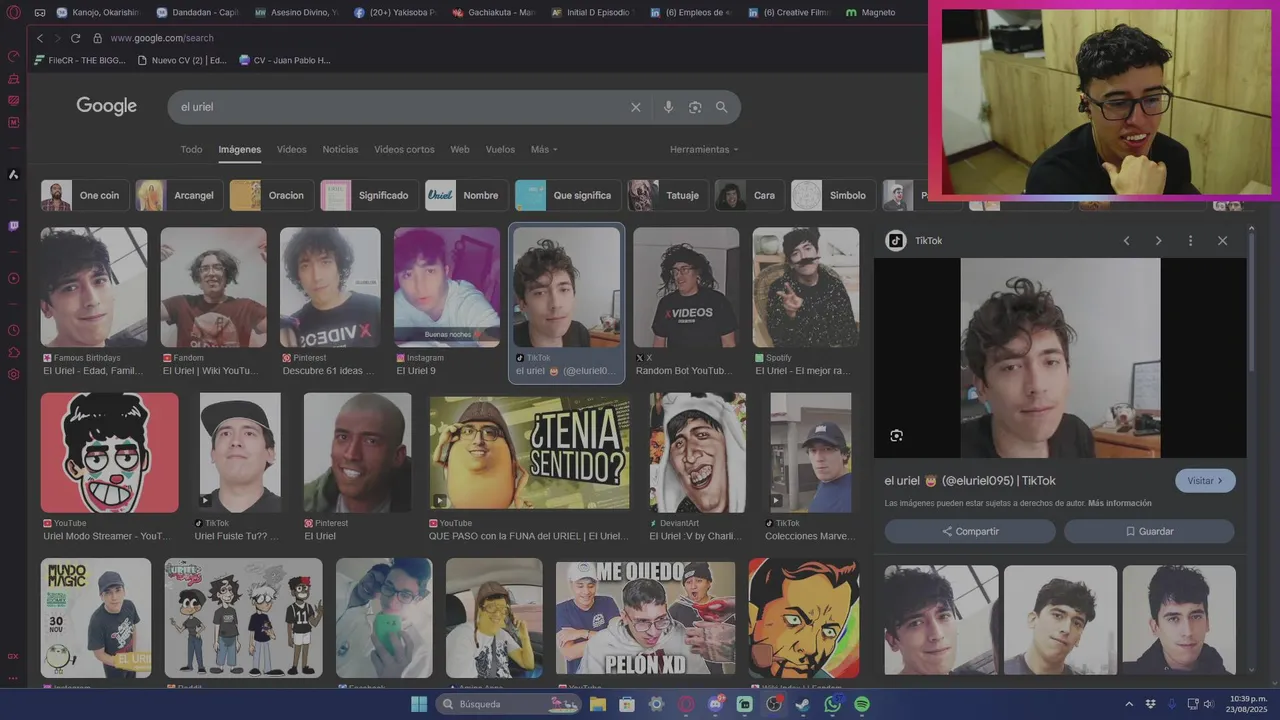Open history clock icon in sidebar
The image size is (1280, 720).
[13, 330]
